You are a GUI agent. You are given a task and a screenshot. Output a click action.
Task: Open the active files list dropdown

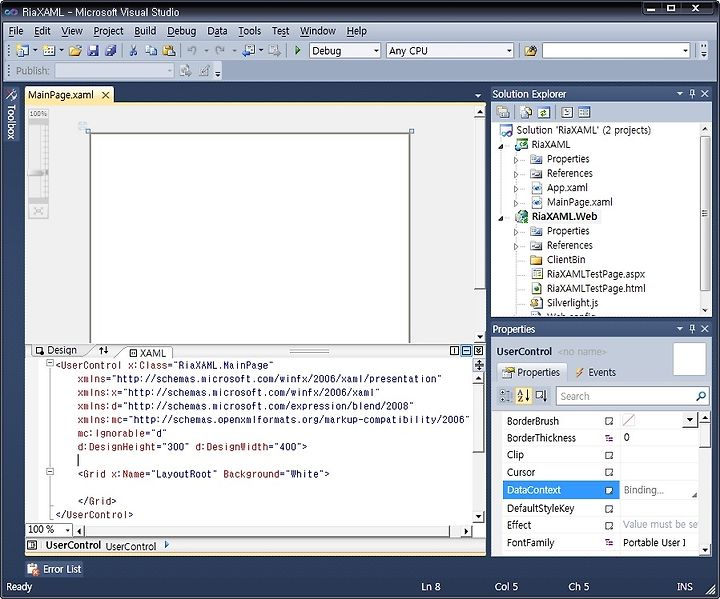pyautogui.click(x=478, y=95)
